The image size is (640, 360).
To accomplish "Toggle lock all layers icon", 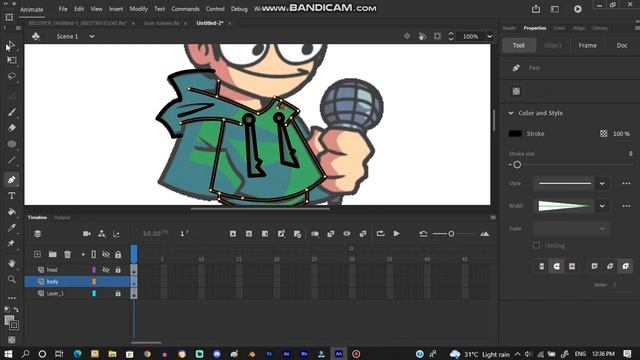I will coord(118,255).
